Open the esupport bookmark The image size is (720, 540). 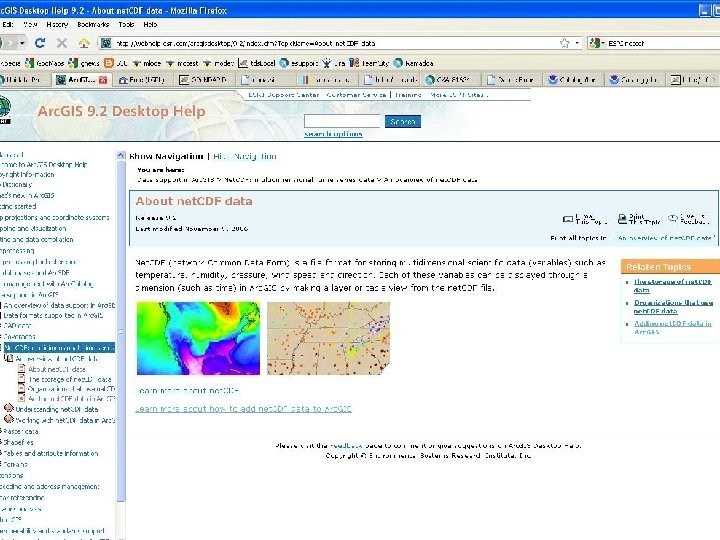[x=299, y=63]
